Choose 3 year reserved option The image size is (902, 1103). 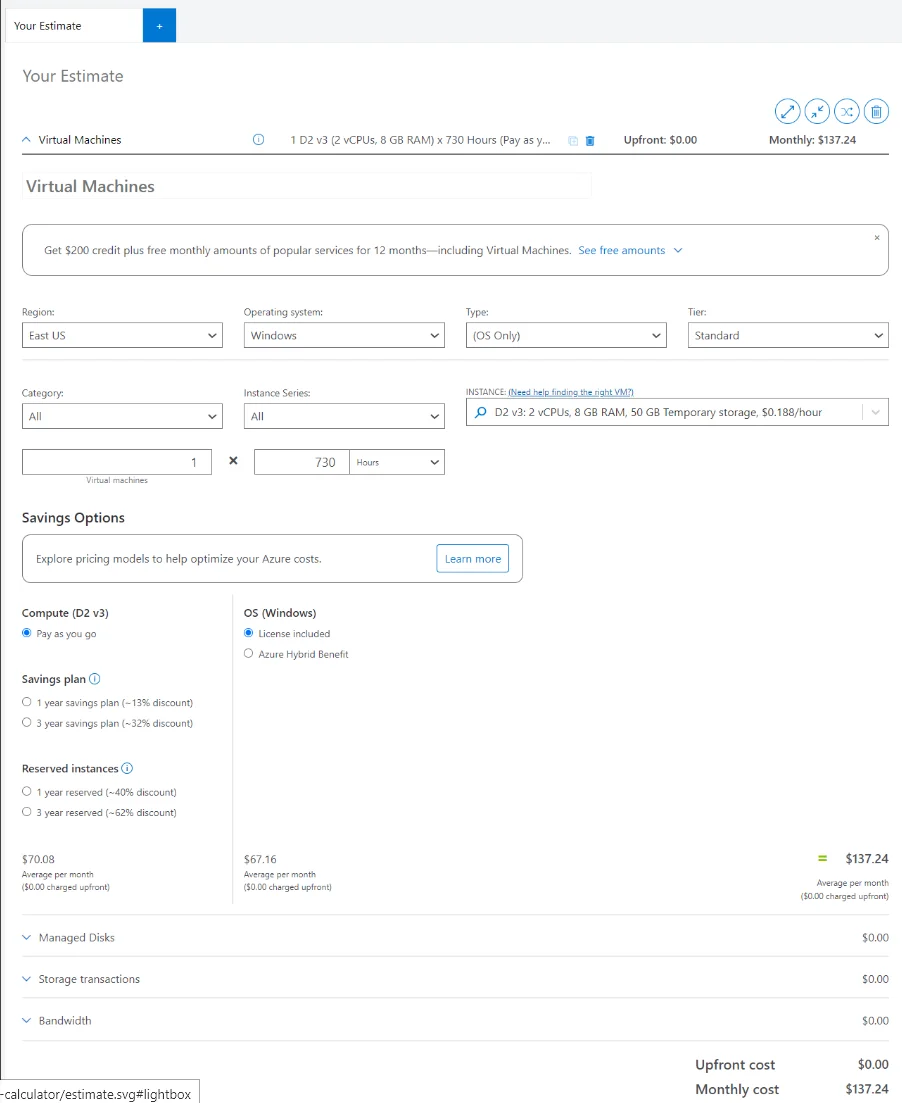click(x=27, y=812)
